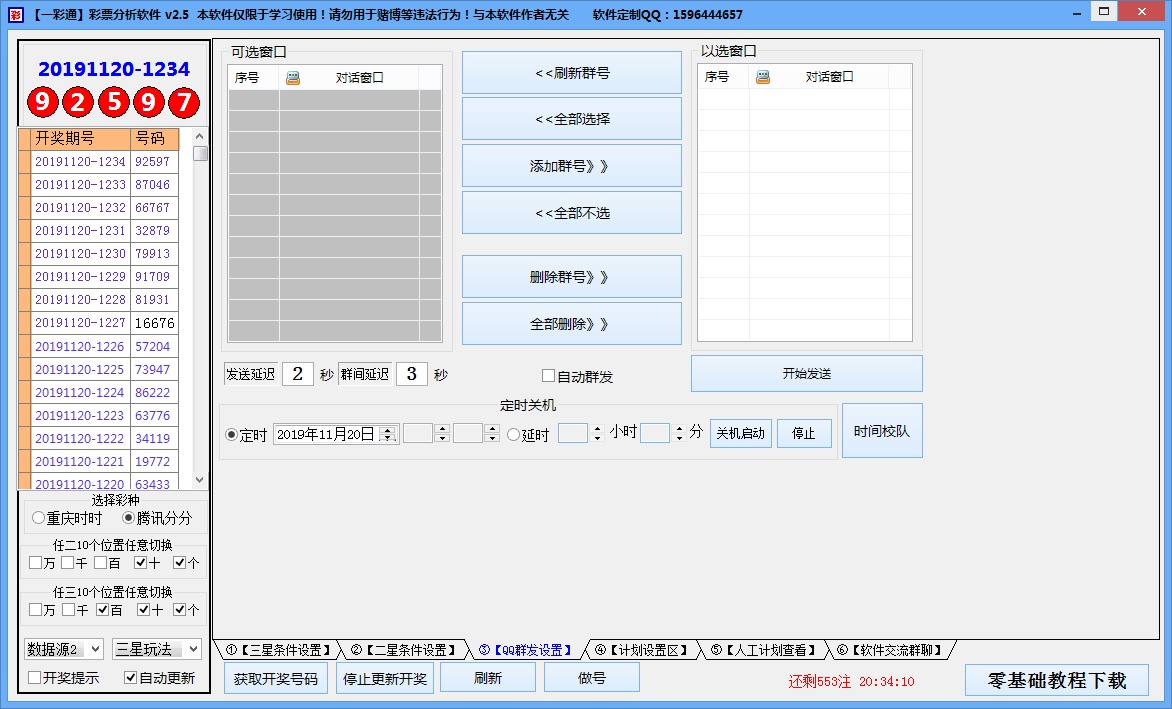
Task: Disable the 自动更新 checkbox
Action: click(x=130, y=677)
